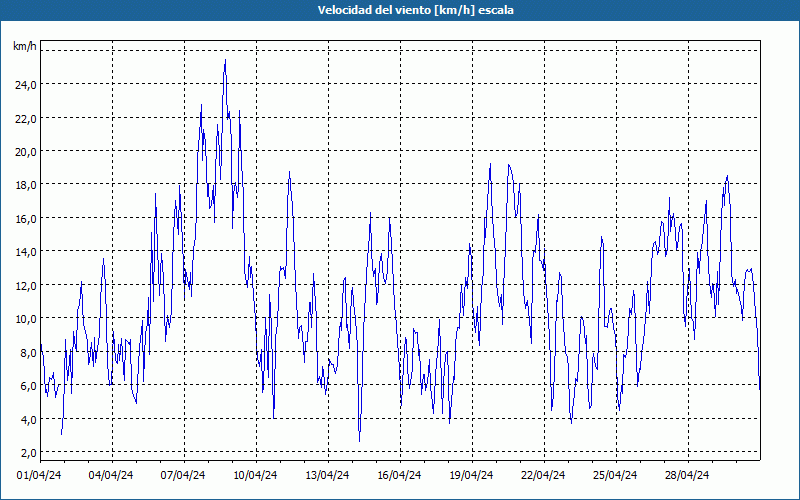Click the 4,0 y-axis value
Viewport: 800px width, 500px height.
pyautogui.click(x=28, y=420)
